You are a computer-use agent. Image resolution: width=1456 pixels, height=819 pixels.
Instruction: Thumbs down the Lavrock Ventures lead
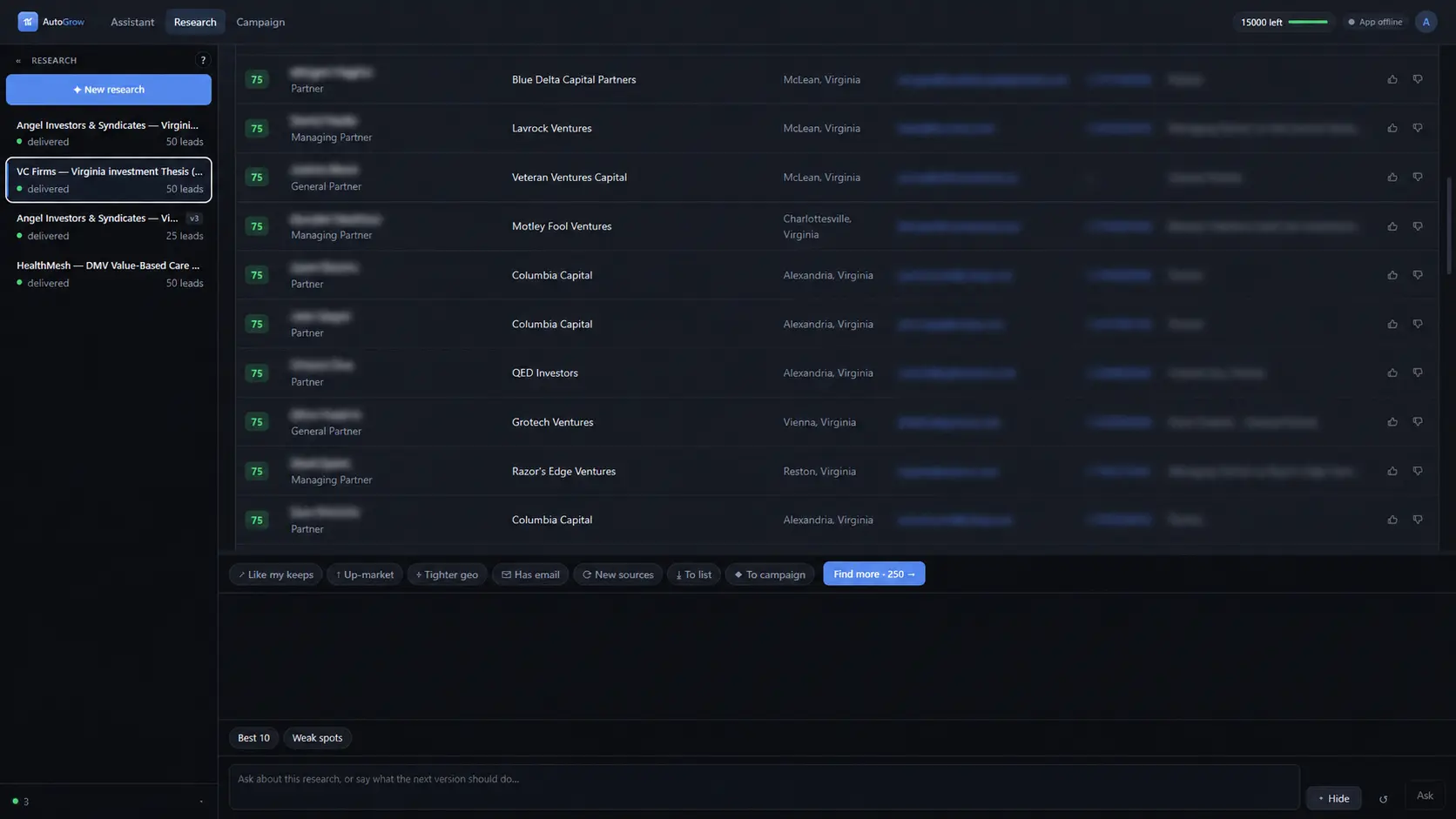click(x=1418, y=128)
